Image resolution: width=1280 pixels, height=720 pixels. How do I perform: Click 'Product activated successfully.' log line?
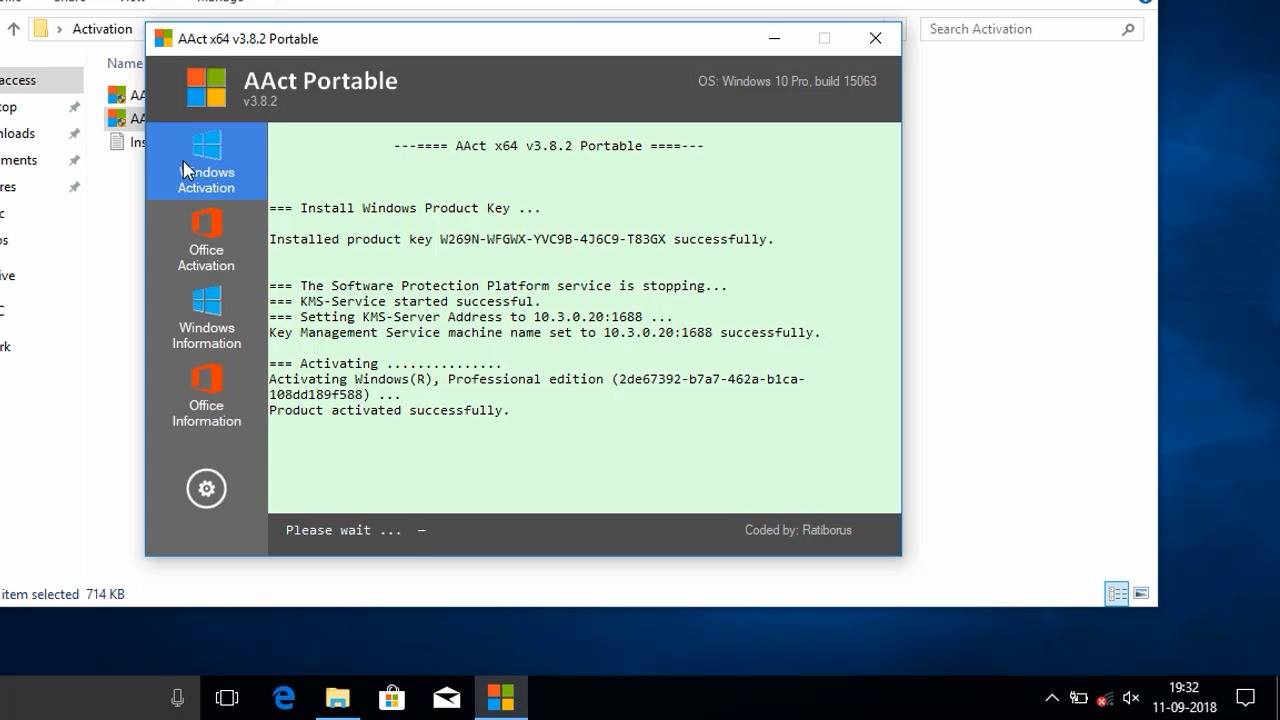coord(389,411)
